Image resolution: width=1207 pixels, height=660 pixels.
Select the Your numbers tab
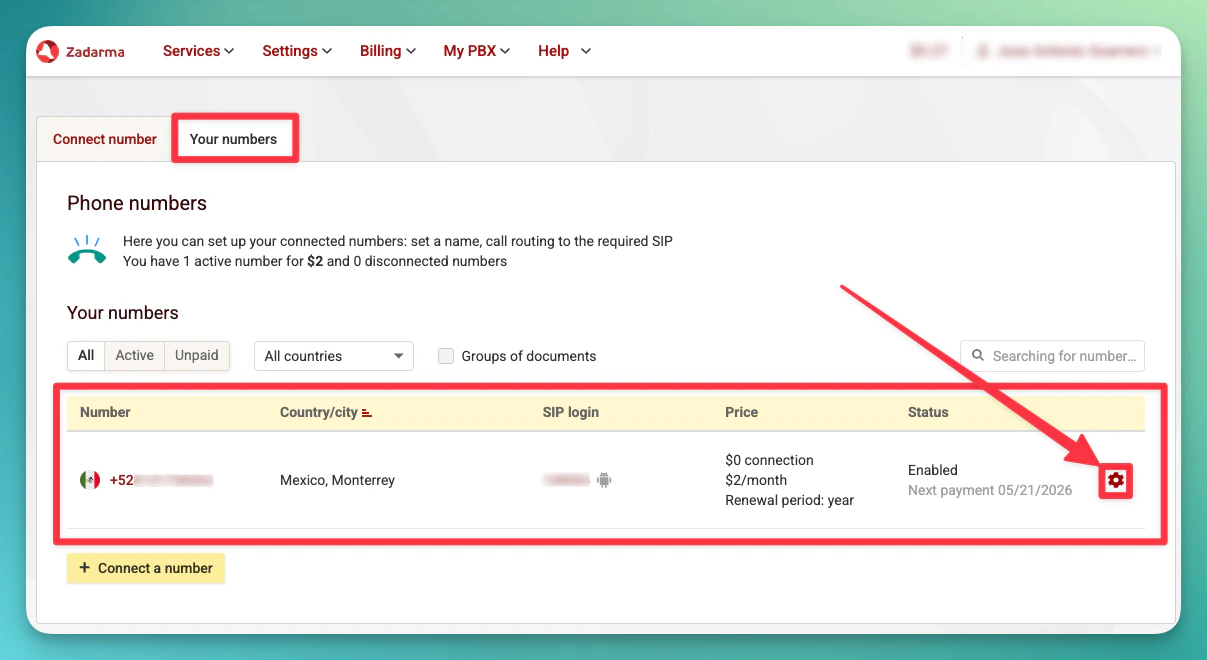click(x=233, y=139)
